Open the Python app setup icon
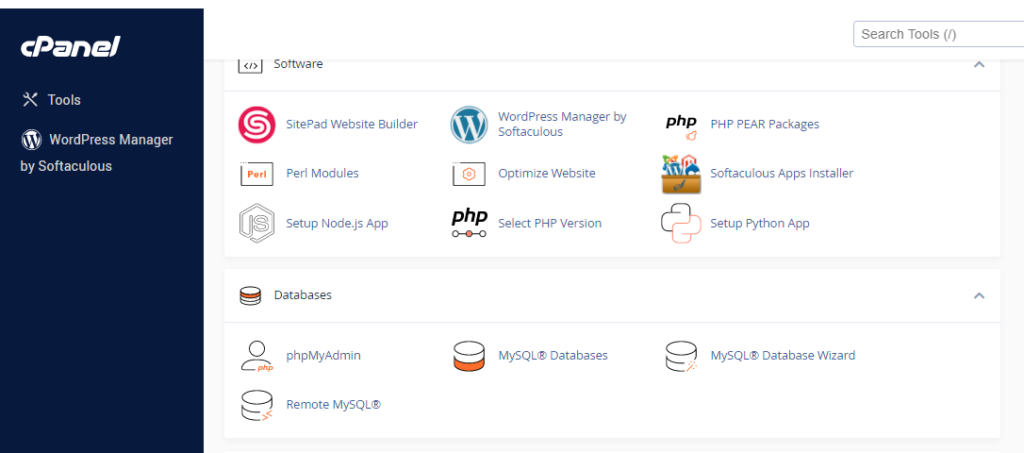The image size is (1024, 453). click(x=681, y=223)
